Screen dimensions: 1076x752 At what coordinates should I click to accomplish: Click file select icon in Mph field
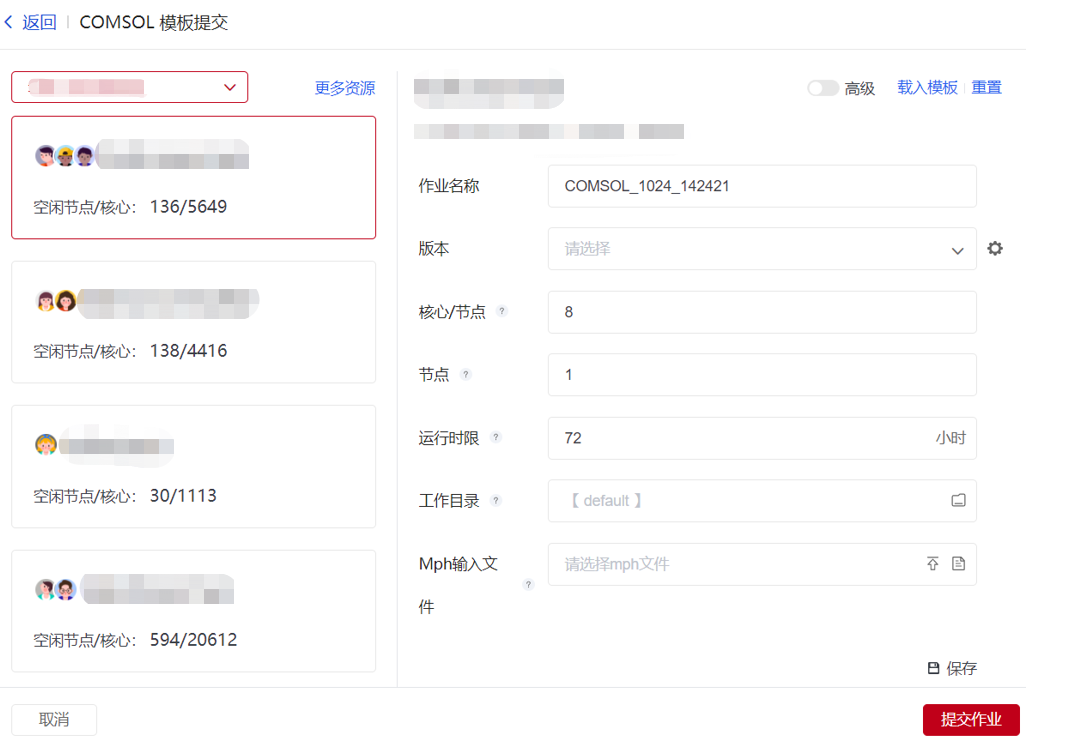pyautogui.click(x=959, y=563)
